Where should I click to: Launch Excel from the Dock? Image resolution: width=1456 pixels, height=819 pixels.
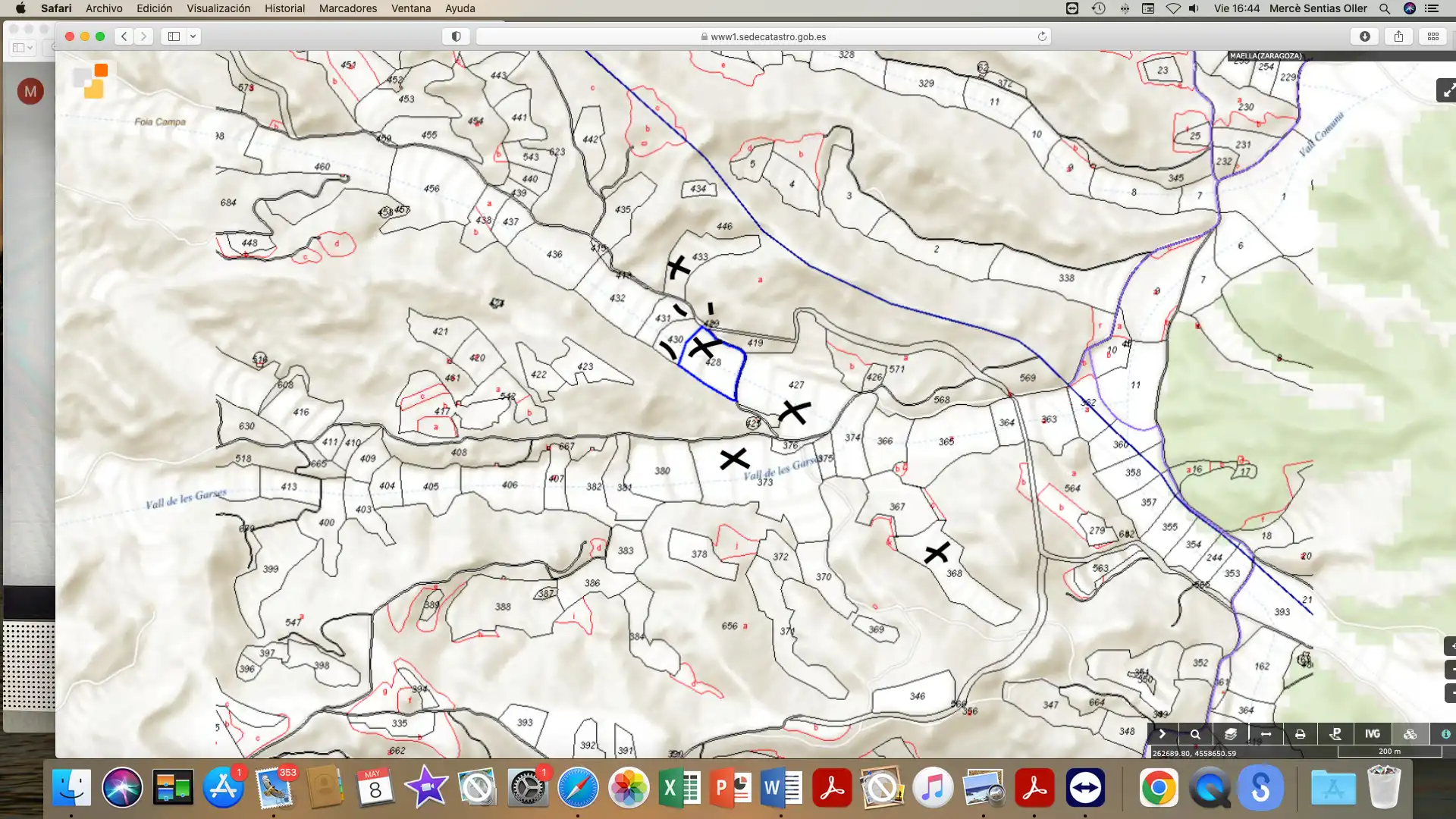pos(679,788)
